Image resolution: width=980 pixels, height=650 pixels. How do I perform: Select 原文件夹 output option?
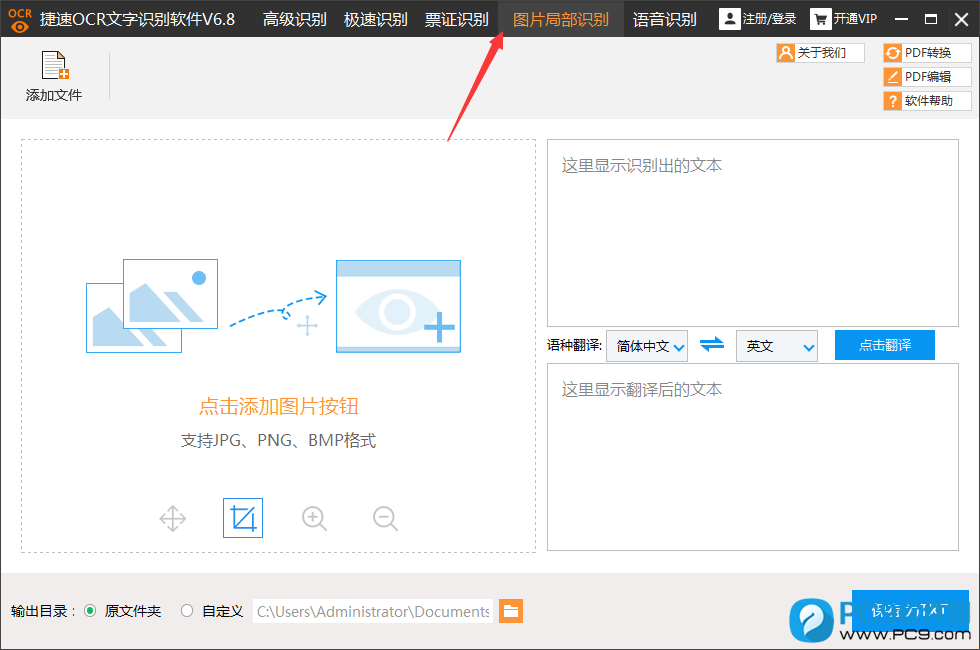pyautogui.click(x=123, y=611)
